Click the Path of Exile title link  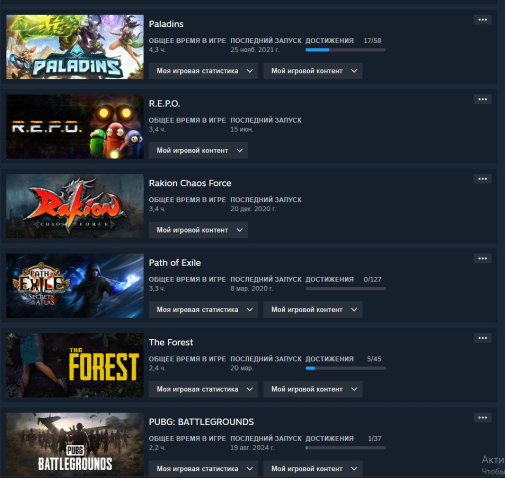[x=175, y=263]
